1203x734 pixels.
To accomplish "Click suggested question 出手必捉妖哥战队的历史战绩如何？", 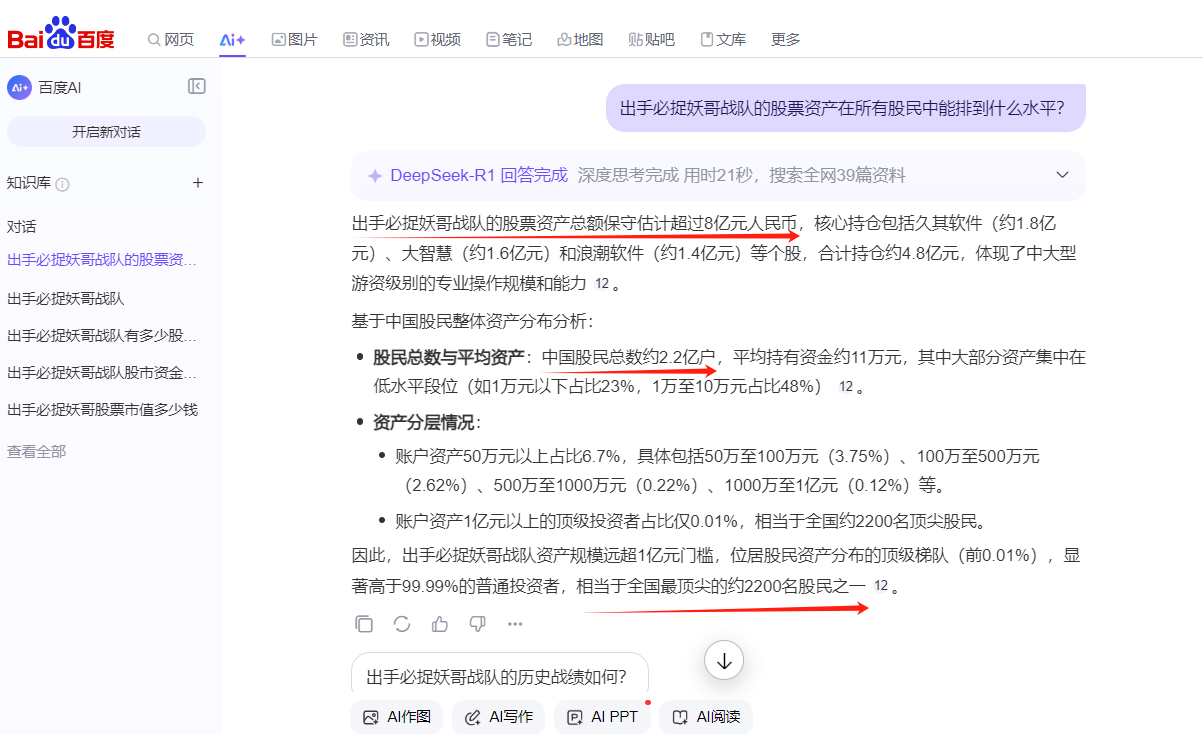I will [497, 676].
